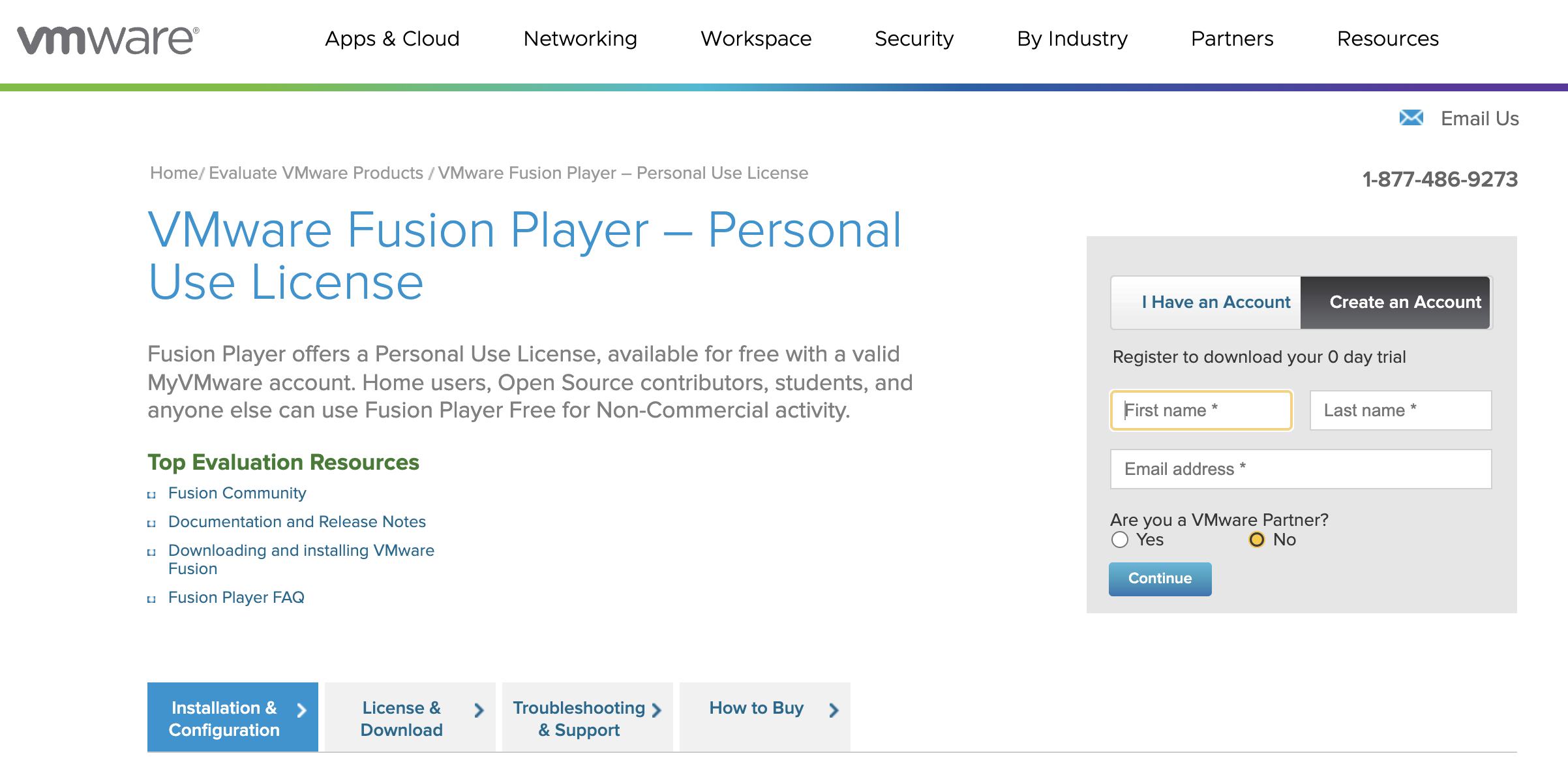Screen dimensions: 1568x762
Task: Open Documentation and Release Notes link
Action: point(297,522)
